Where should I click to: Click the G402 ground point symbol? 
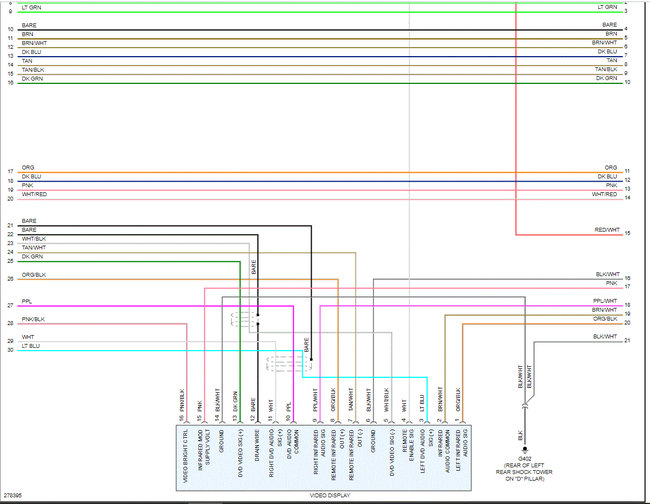pyautogui.click(x=524, y=449)
